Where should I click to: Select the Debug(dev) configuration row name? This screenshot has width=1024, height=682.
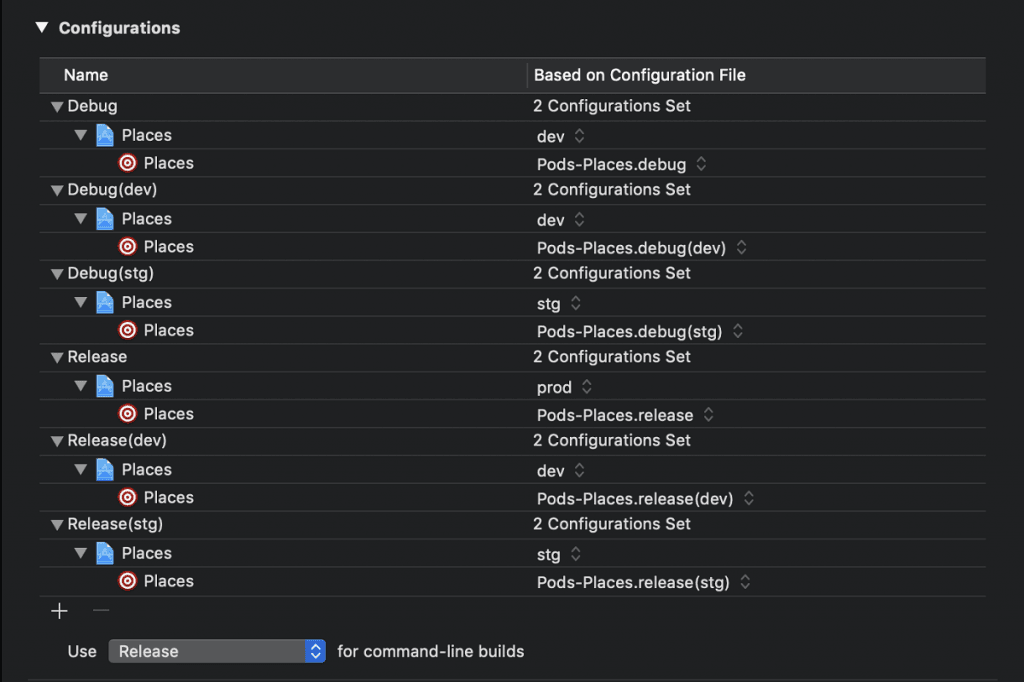click(112, 189)
